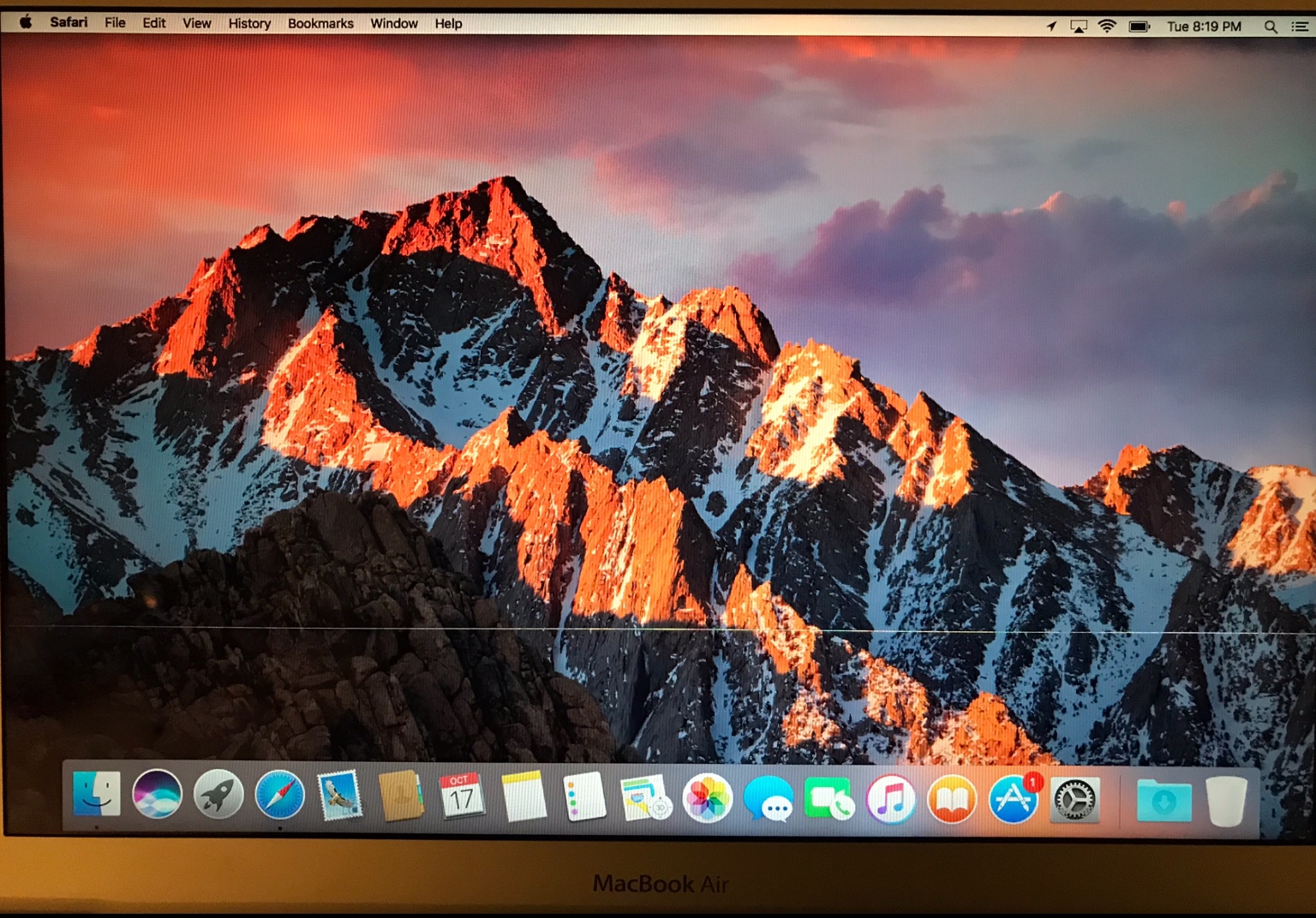
Task: Open the Apple menu
Action: coord(26,22)
